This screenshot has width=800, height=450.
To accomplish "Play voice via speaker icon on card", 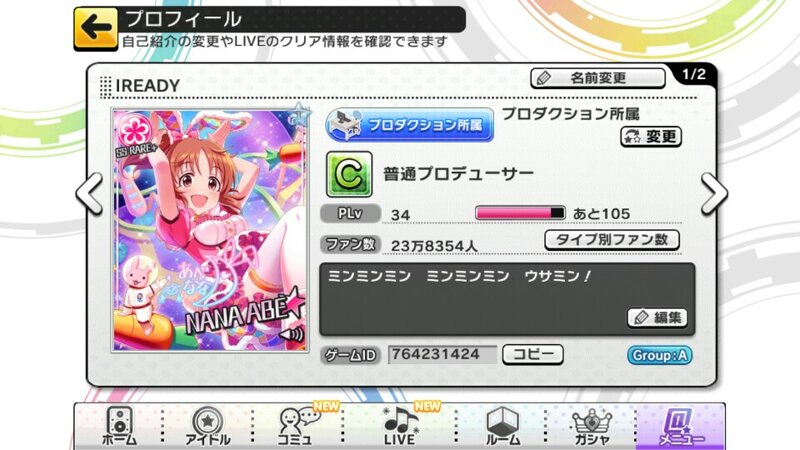I will [292, 335].
